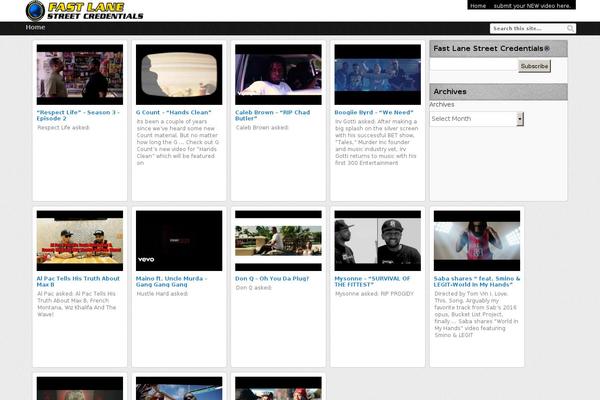Click 'Don Q asked:' text
Image resolution: width=600 pixels, height=400 pixels.
tap(253, 287)
